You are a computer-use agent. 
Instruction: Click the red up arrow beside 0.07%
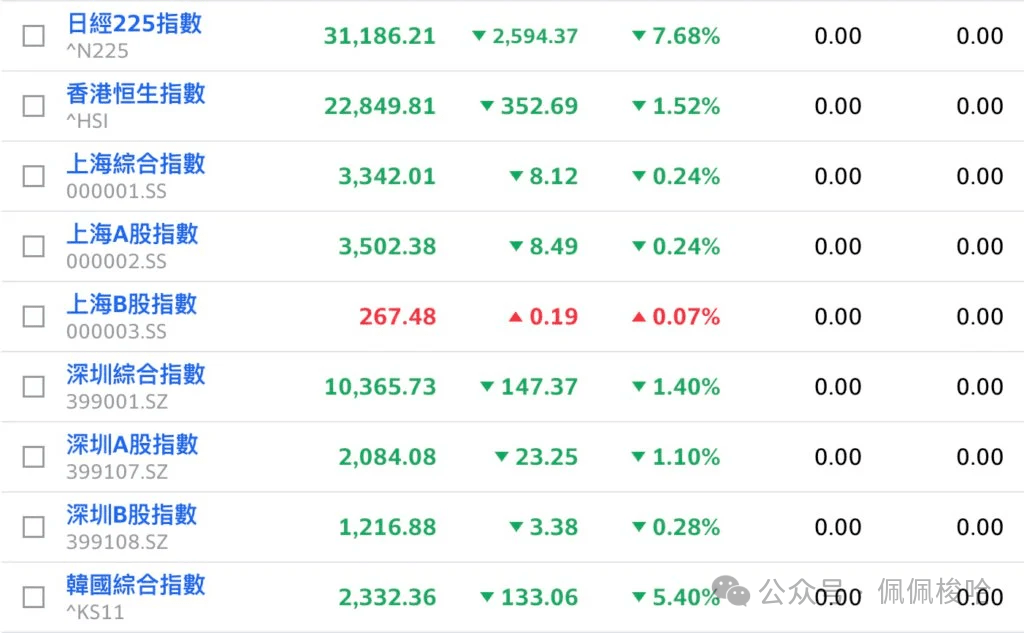(x=639, y=317)
